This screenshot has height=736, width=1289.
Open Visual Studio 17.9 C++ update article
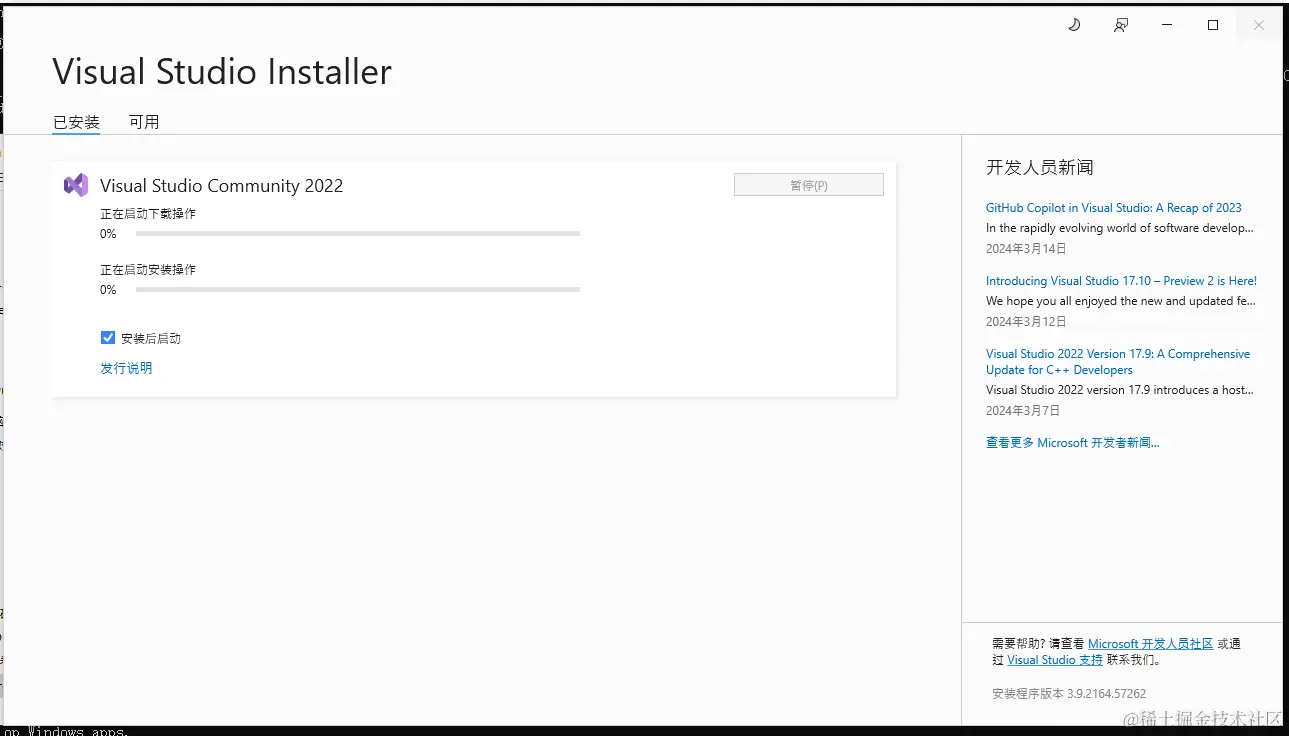[x=1118, y=362]
